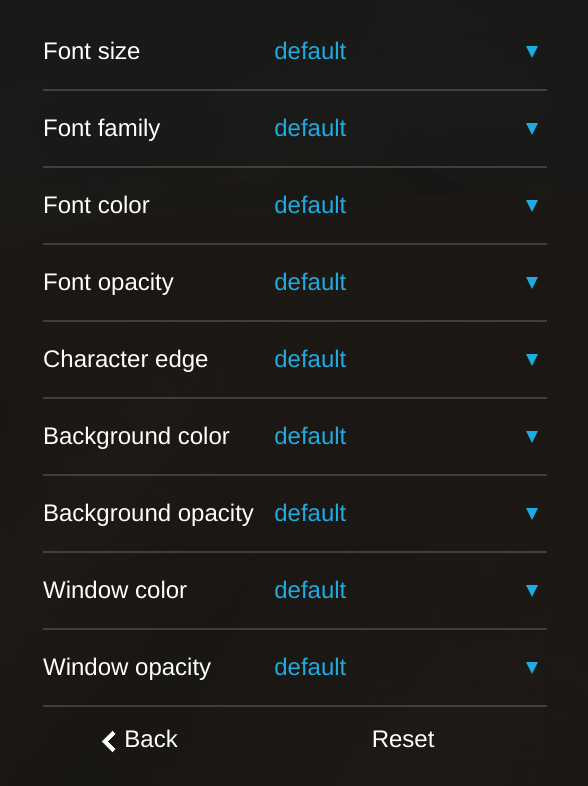Click the Font size dropdown arrow
Image resolution: width=588 pixels, height=786 pixels.
click(x=532, y=51)
